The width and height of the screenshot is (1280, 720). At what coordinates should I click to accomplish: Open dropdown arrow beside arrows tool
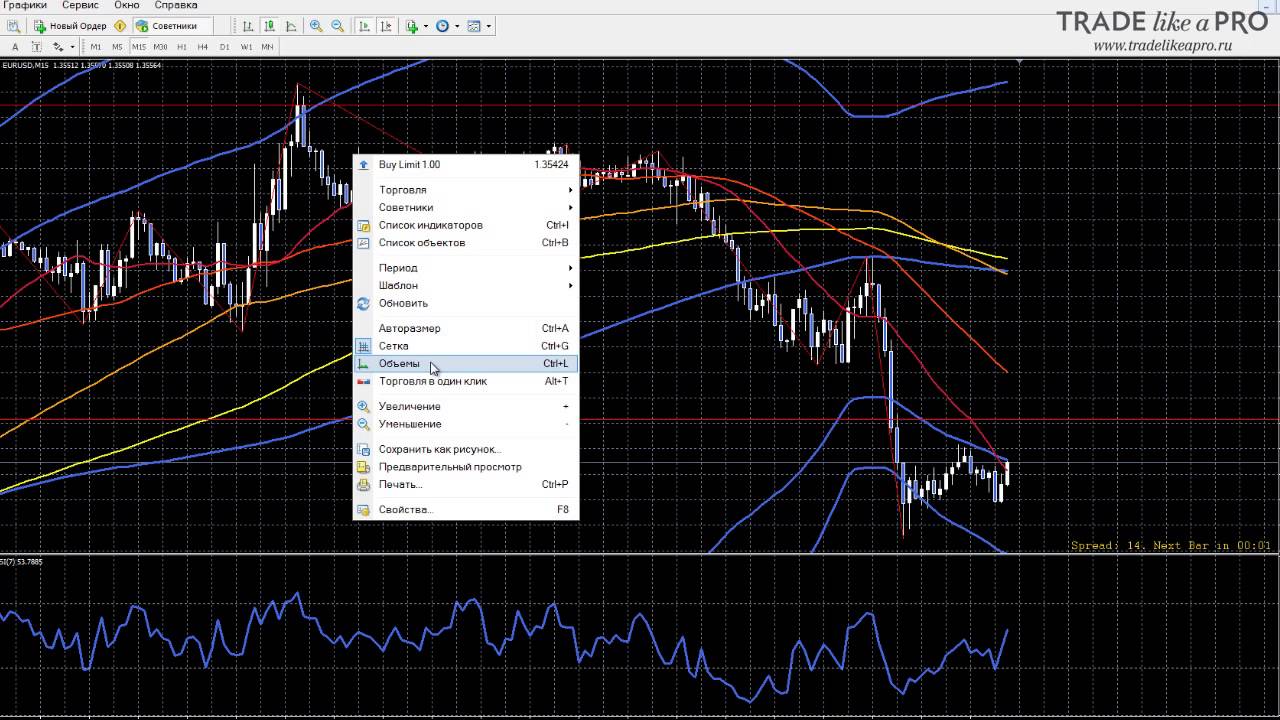click(x=72, y=47)
